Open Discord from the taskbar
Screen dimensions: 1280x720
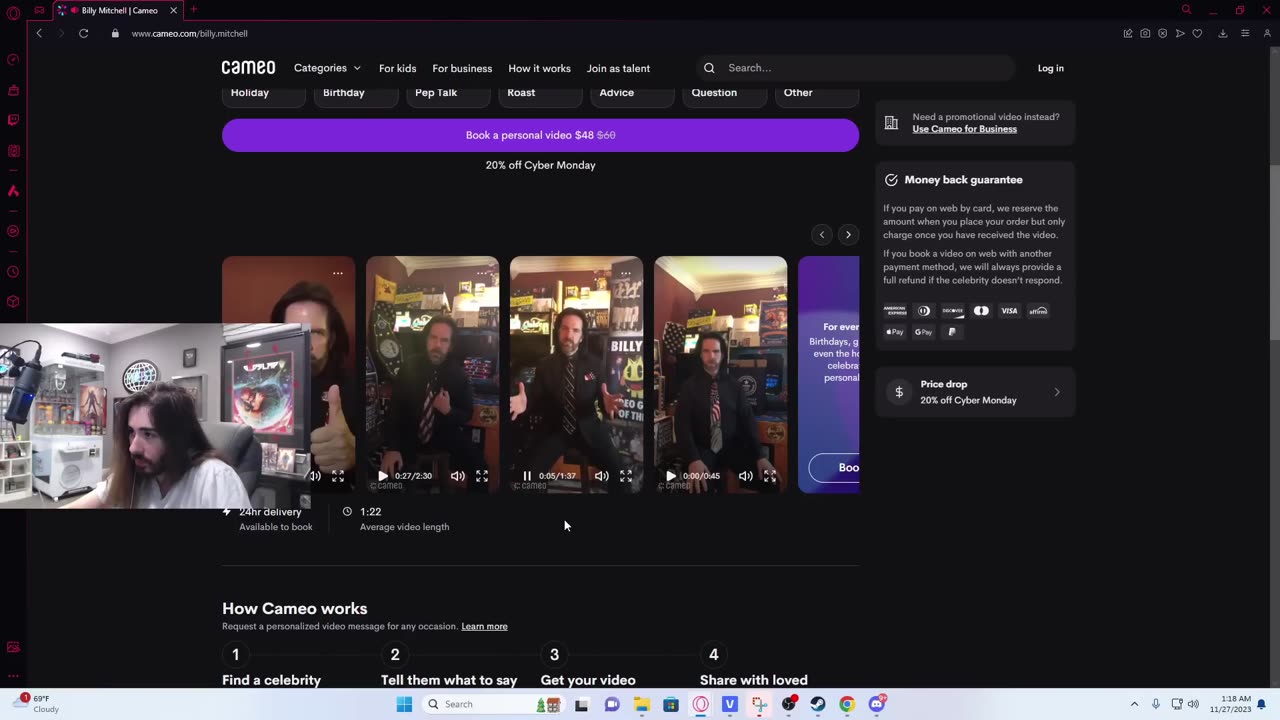[x=877, y=704]
